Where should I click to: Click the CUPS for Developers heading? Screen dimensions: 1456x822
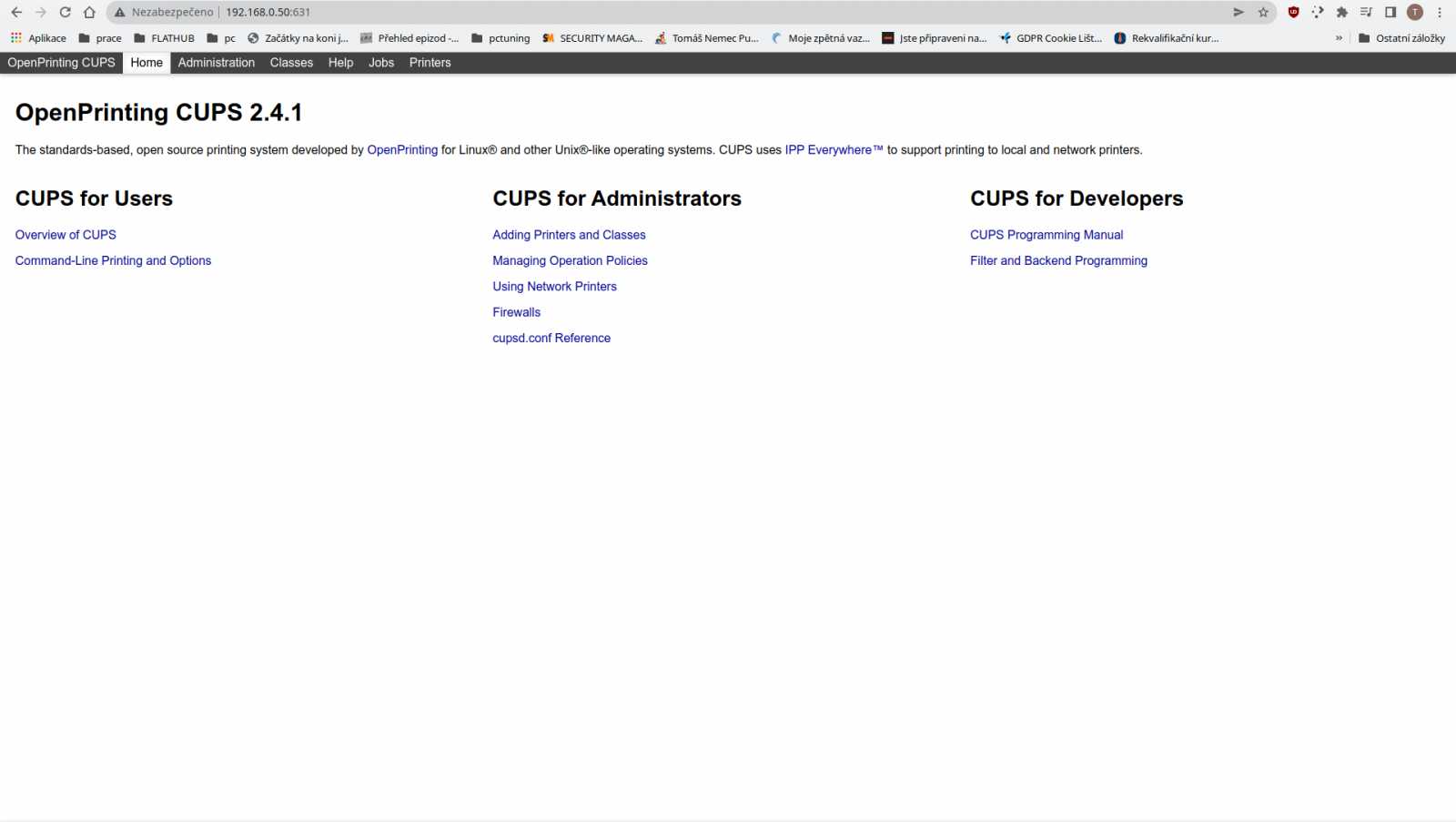1077,198
